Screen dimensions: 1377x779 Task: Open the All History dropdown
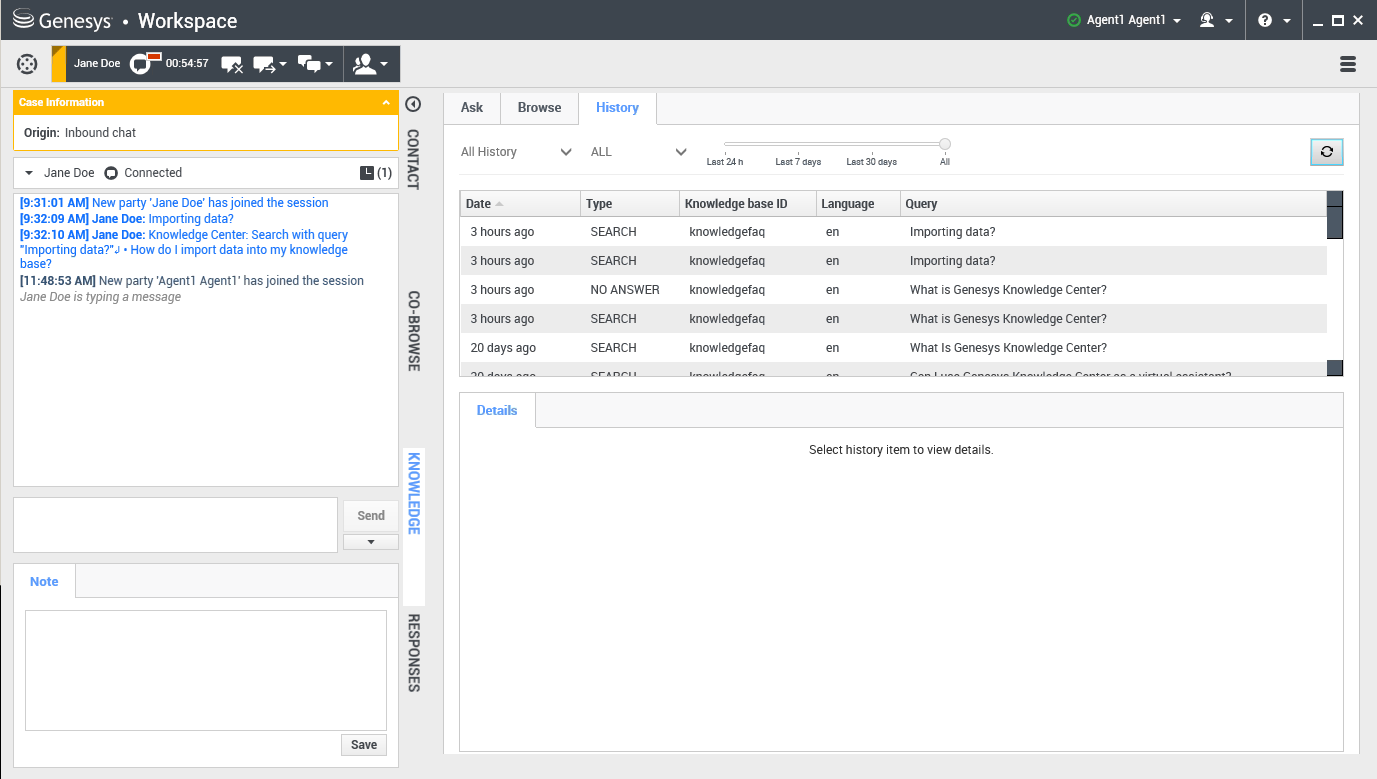pos(516,152)
